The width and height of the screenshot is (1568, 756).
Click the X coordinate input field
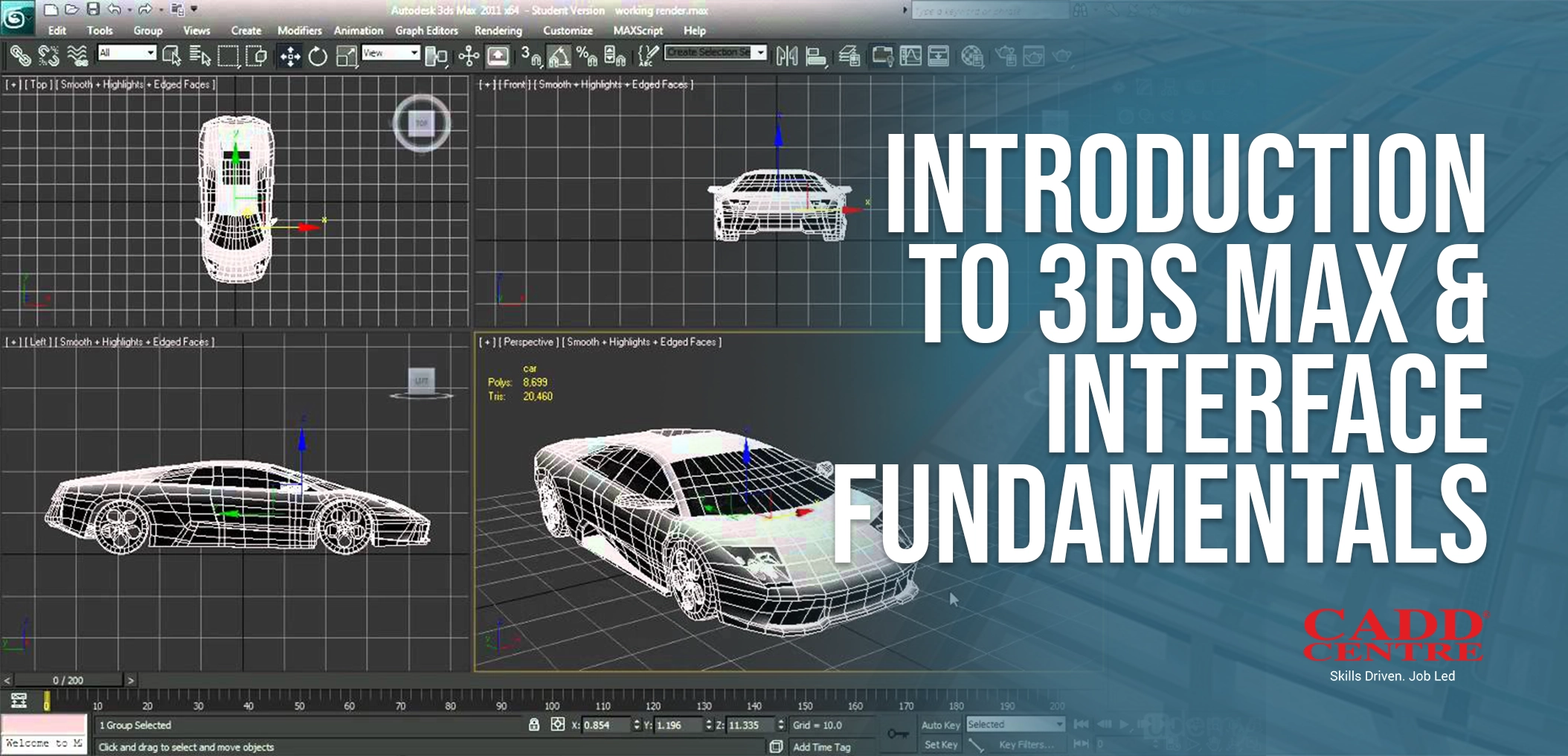click(605, 725)
